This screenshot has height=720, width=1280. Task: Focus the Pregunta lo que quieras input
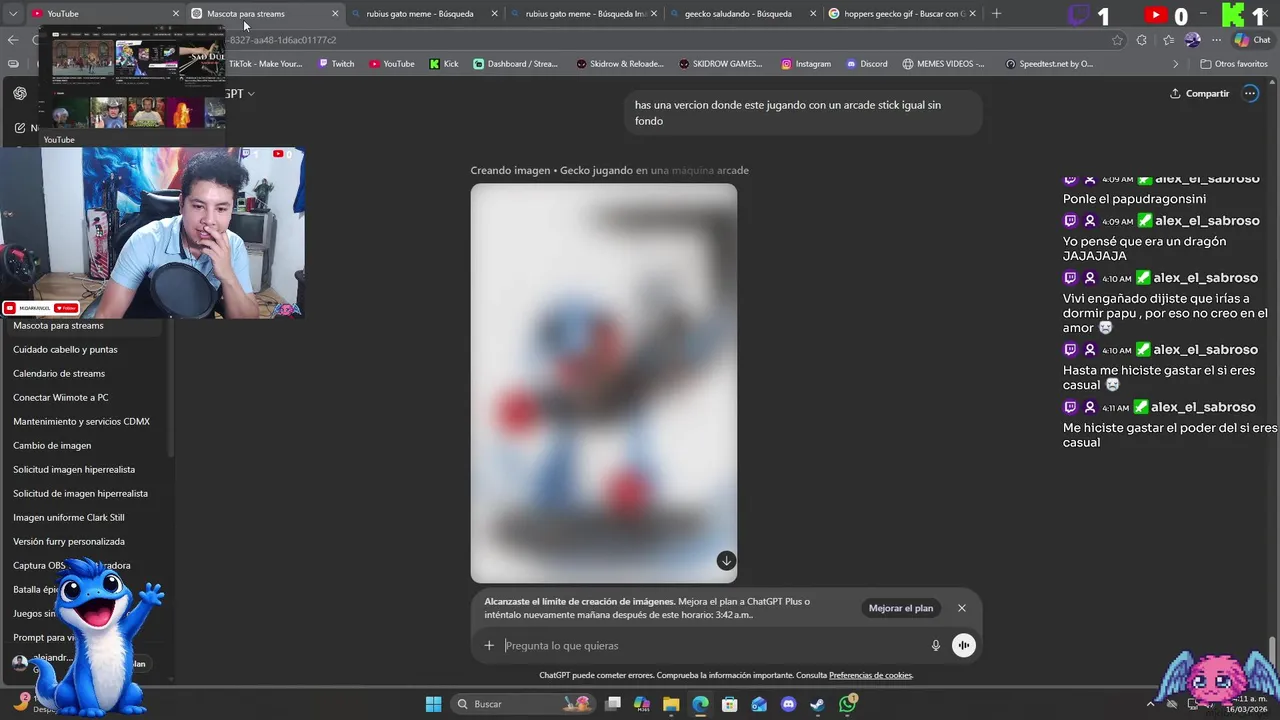click(710, 646)
